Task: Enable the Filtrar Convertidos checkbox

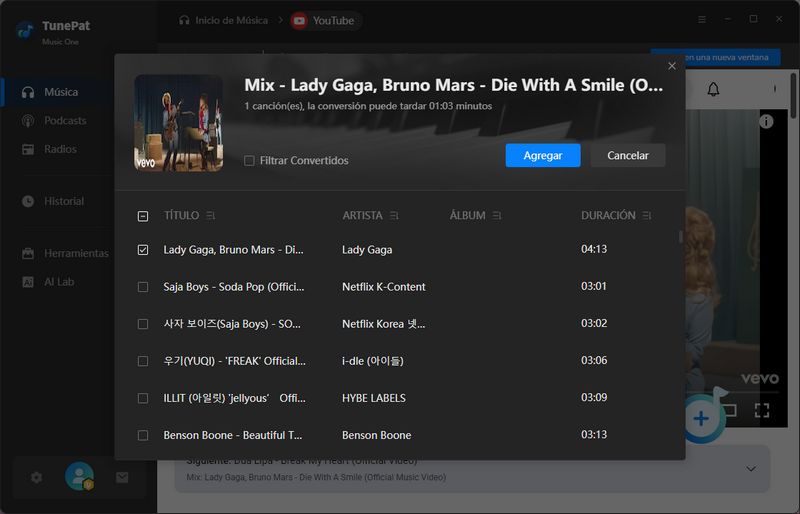Action: pyautogui.click(x=249, y=161)
